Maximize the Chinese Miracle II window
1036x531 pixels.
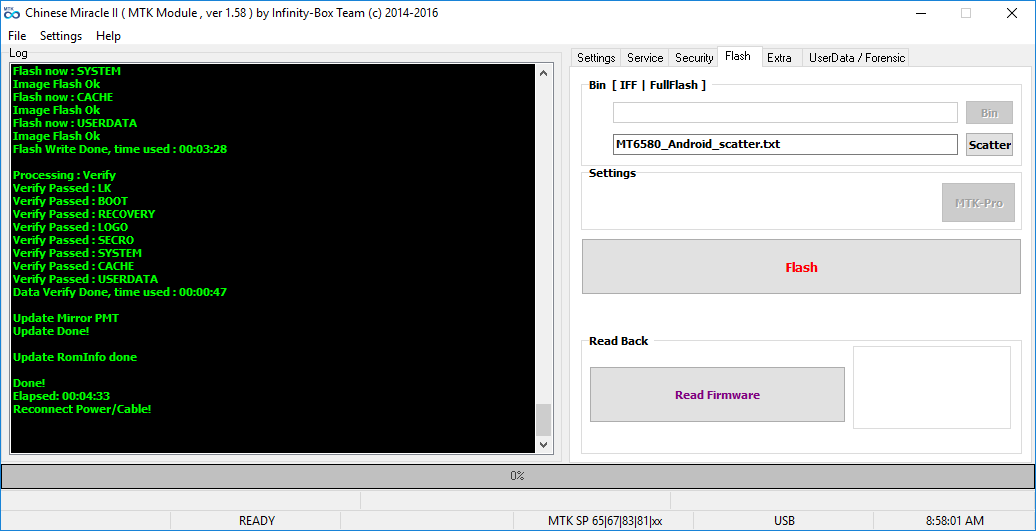(966, 13)
